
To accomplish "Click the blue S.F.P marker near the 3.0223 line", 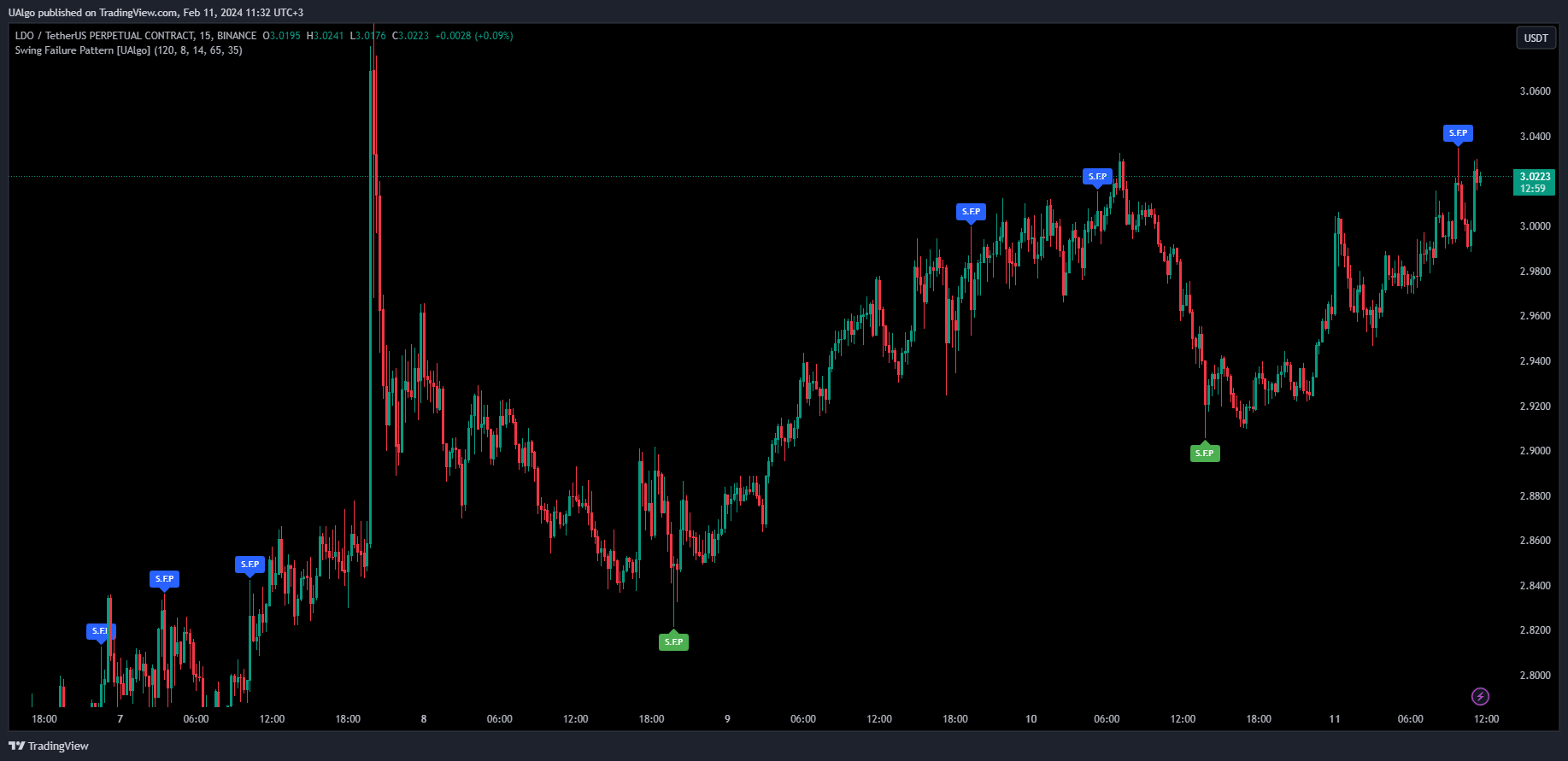I will 1098,177.
